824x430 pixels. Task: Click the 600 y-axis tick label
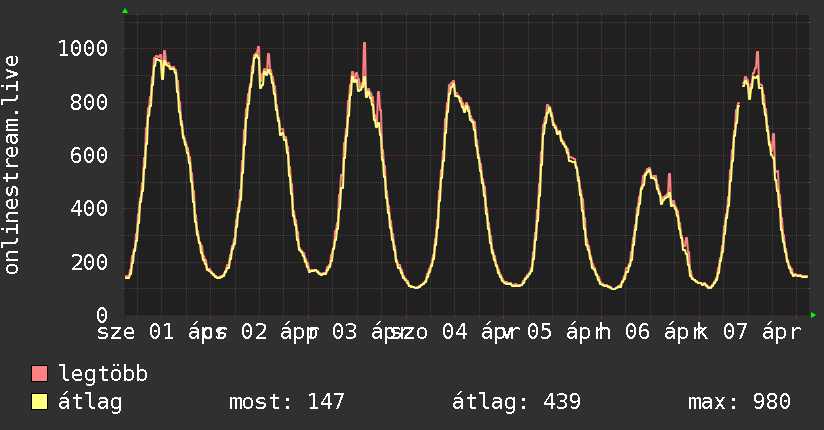pyautogui.click(x=95, y=155)
